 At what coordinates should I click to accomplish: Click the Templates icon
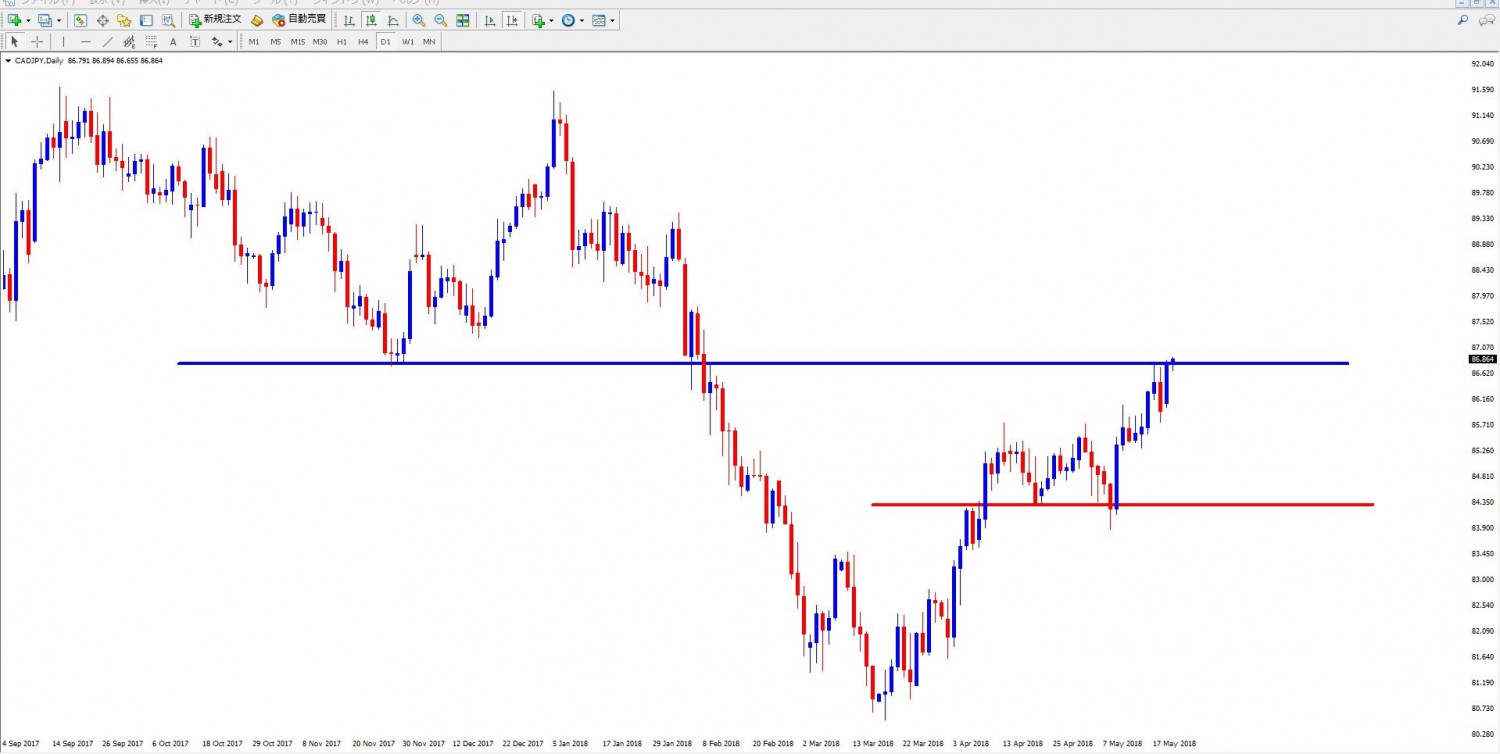598,20
